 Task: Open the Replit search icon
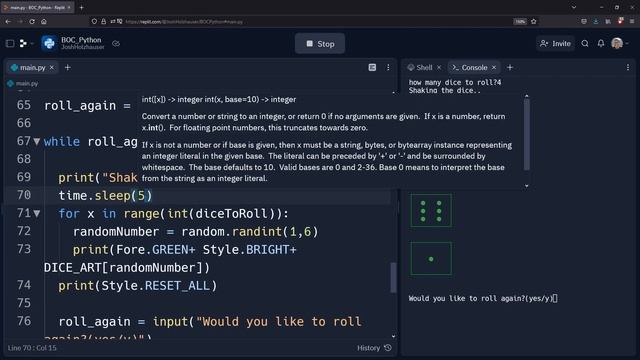coord(585,43)
